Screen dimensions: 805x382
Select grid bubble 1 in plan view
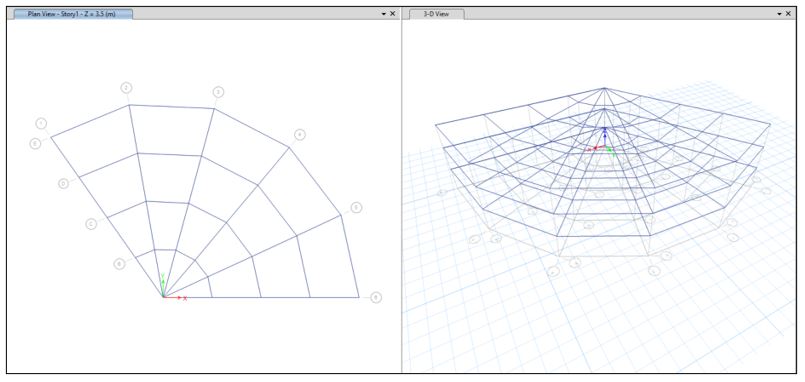point(41,123)
